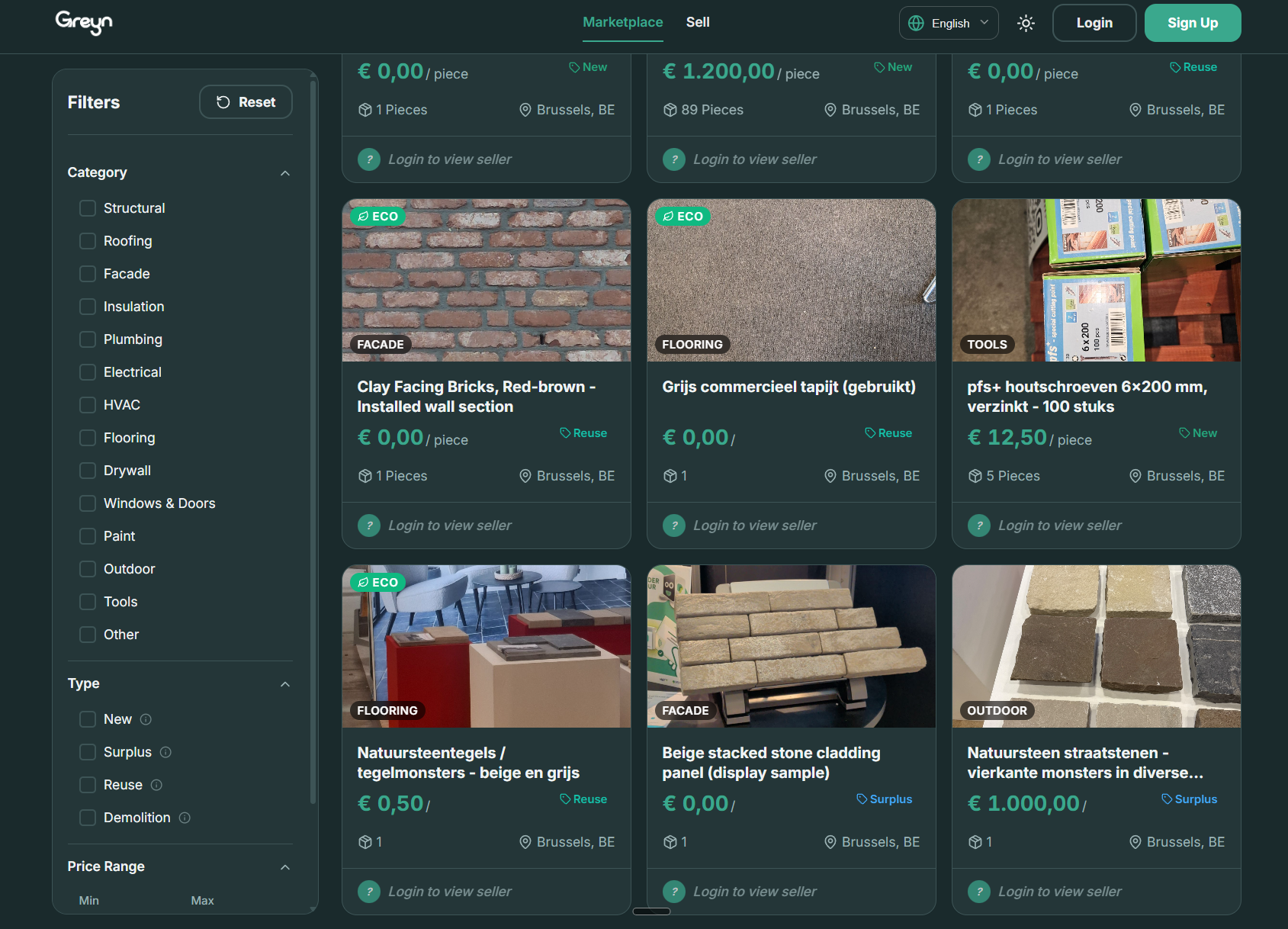The image size is (1288, 929).
Task: Open the Marketplace tab
Action: click(x=623, y=22)
